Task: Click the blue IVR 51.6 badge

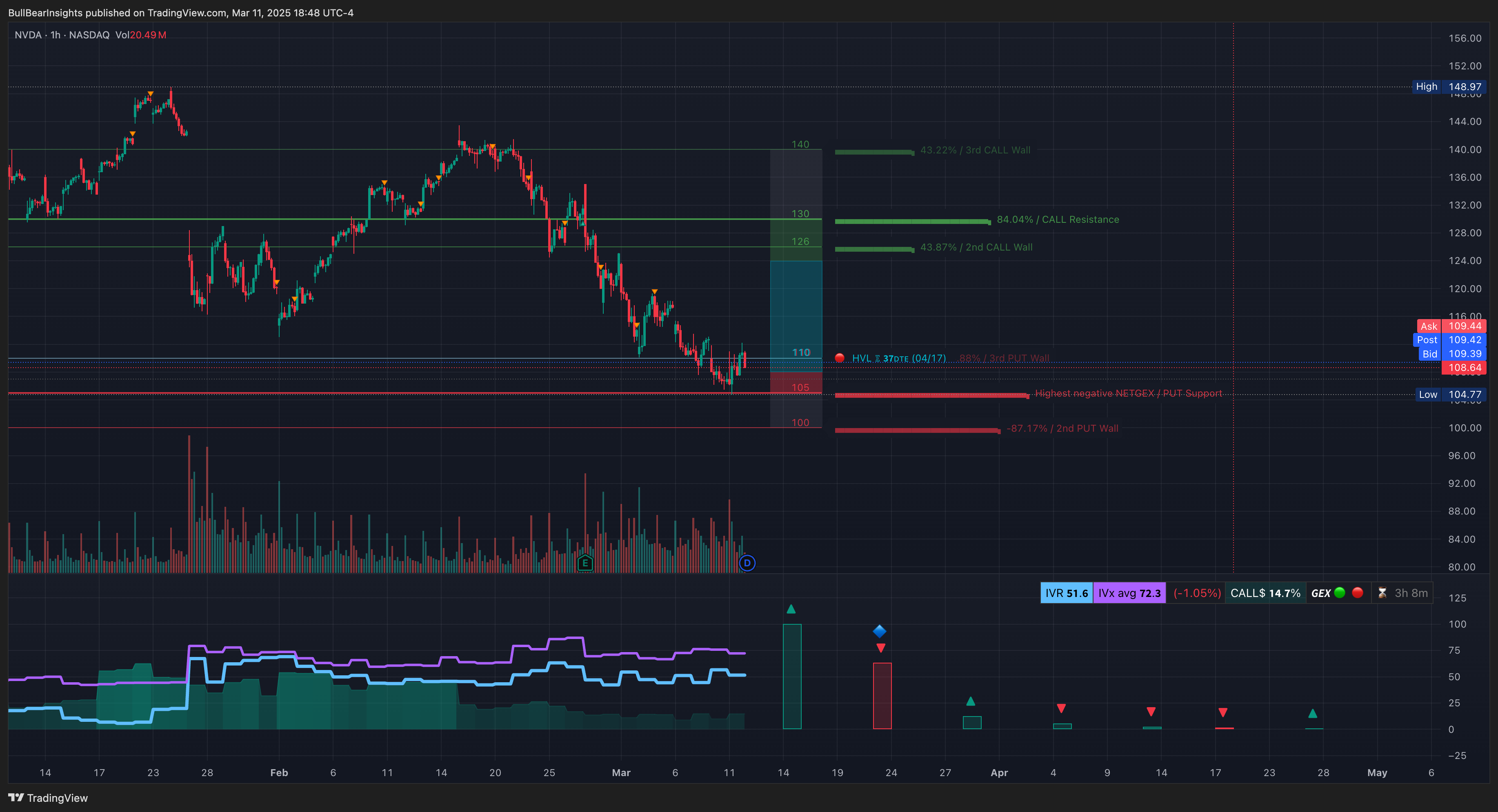Action: point(1067,593)
